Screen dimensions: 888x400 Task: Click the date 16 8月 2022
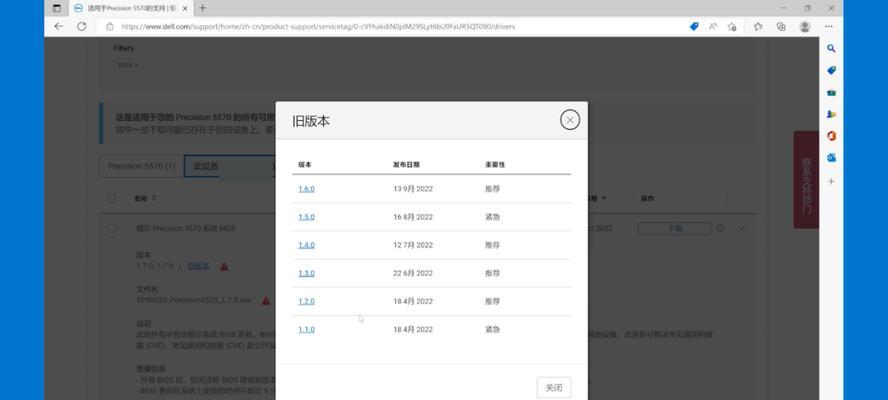413,217
